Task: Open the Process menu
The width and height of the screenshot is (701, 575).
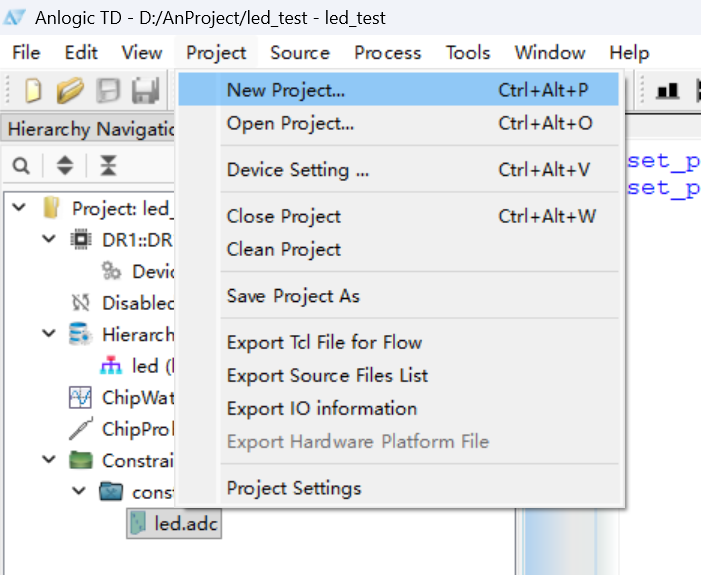Action: coord(388,53)
